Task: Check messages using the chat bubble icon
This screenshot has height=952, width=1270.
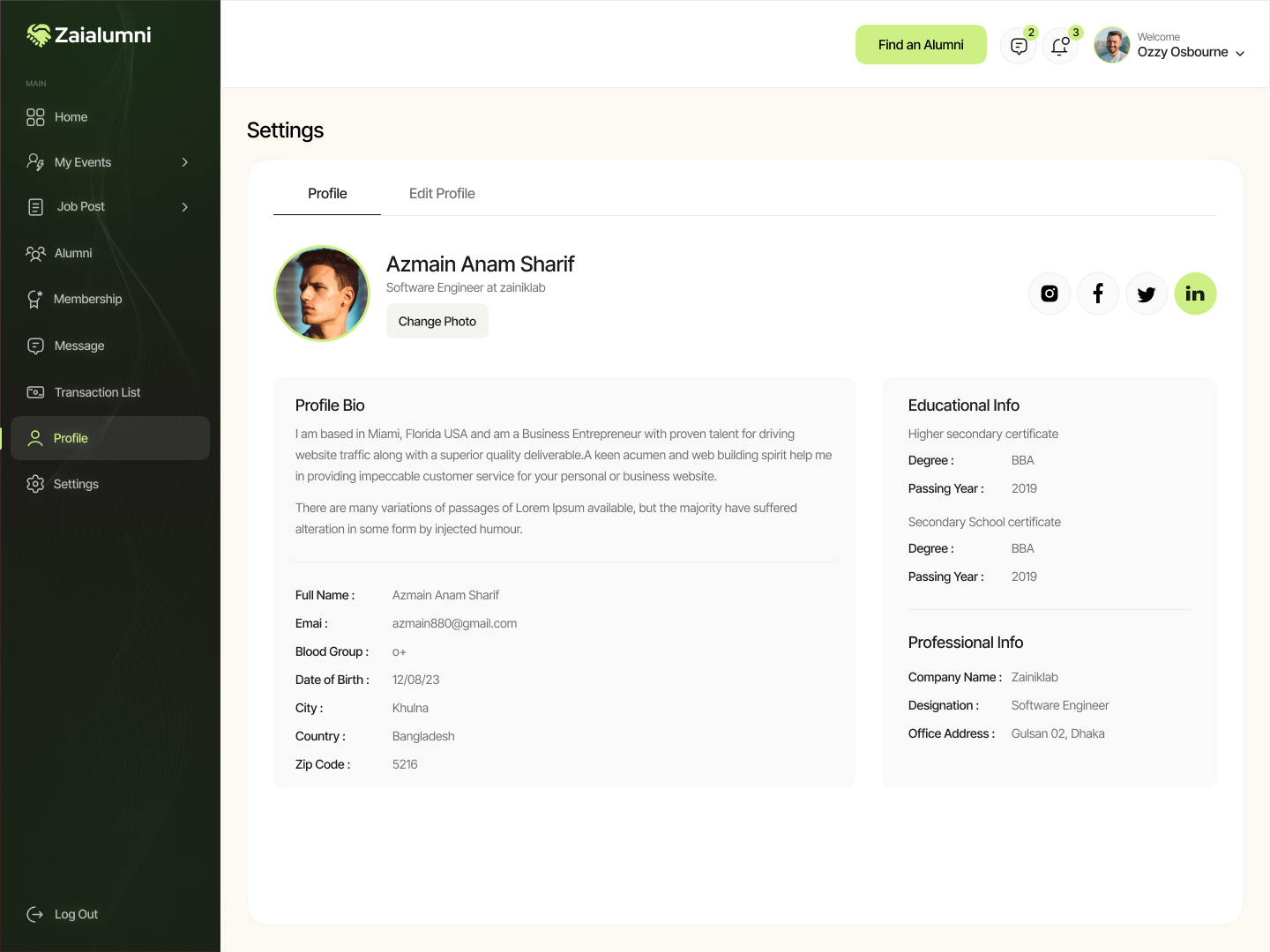Action: point(1018,45)
